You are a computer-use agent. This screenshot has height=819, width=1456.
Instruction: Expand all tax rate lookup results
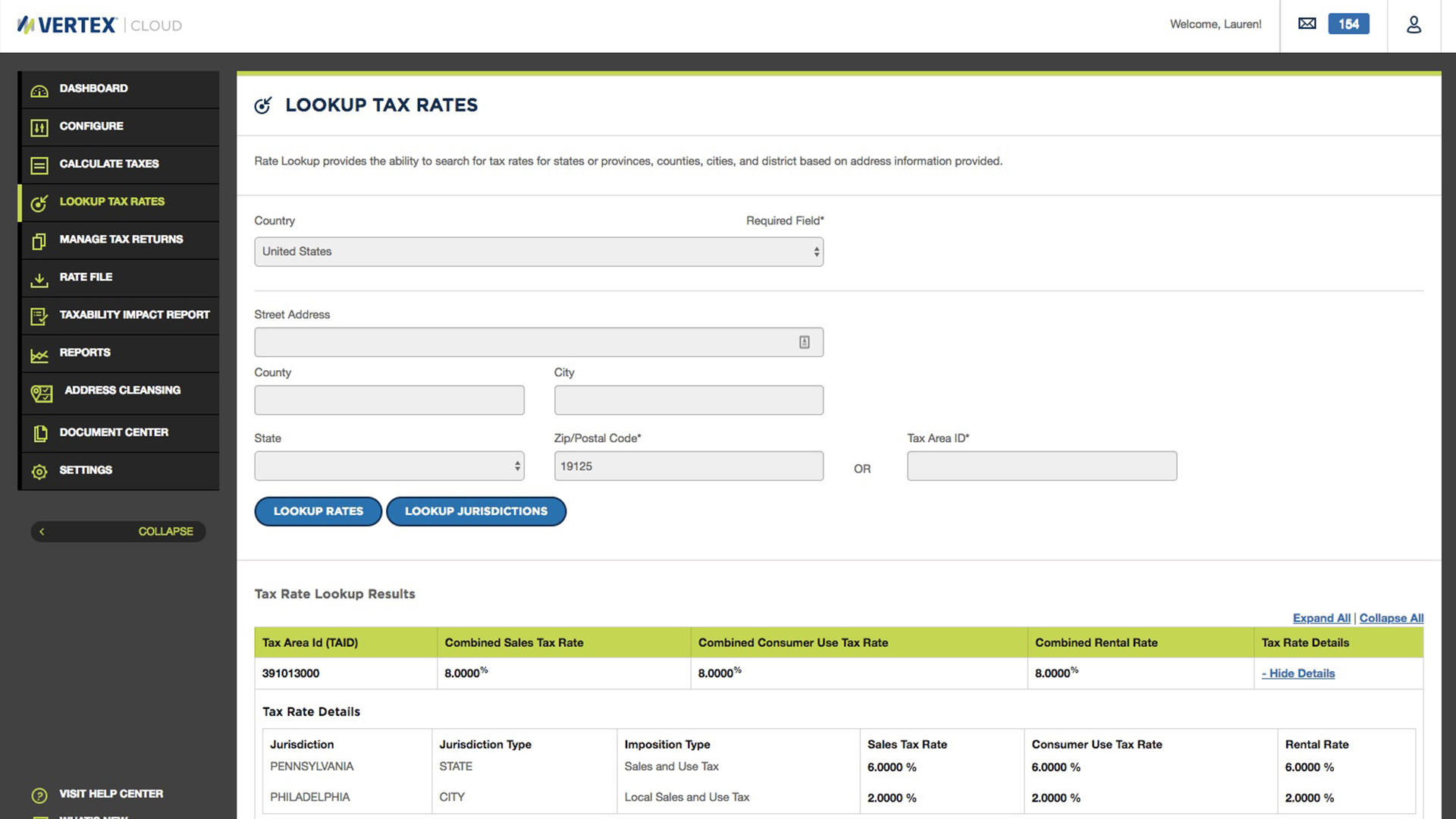[x=1321, y=618]
